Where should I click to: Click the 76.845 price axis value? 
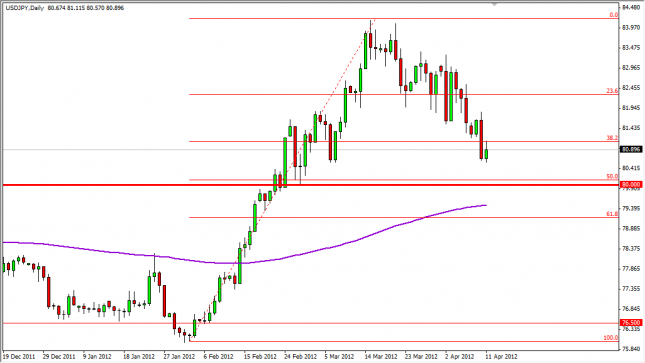pos(631,309)
